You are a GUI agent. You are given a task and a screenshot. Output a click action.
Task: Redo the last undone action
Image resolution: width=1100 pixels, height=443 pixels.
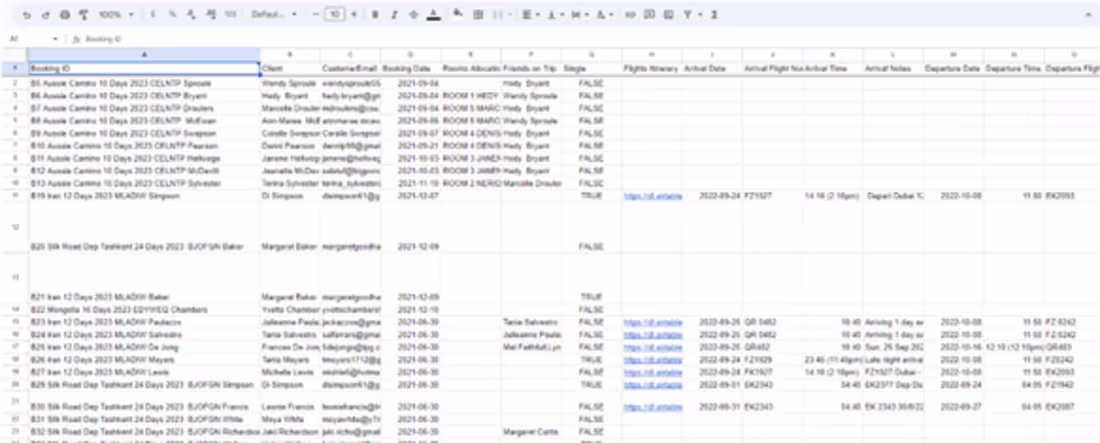pos(46,15)
